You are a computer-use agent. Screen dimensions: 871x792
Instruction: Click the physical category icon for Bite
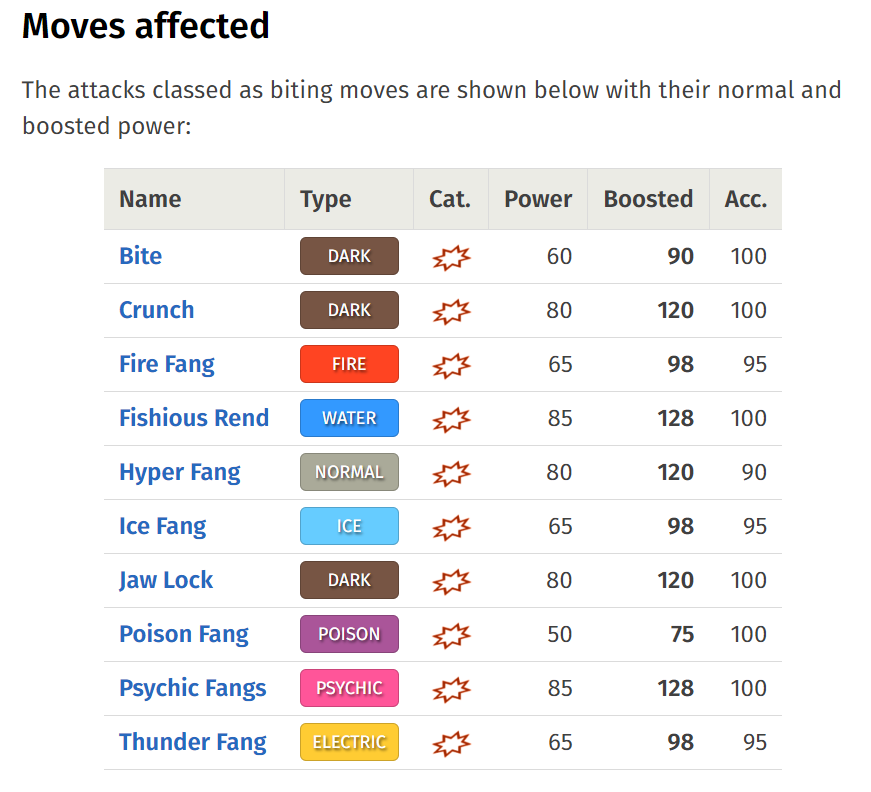pyautogui.click(x=451, y=257)
